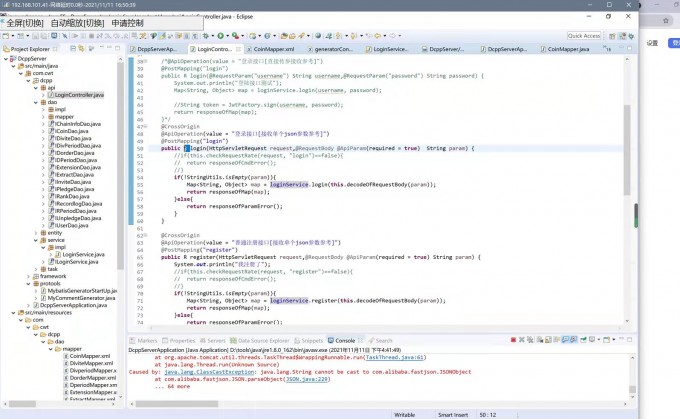Clear the Console output icon
Viewport: 680px width, 419px height.
click(539, 340)
